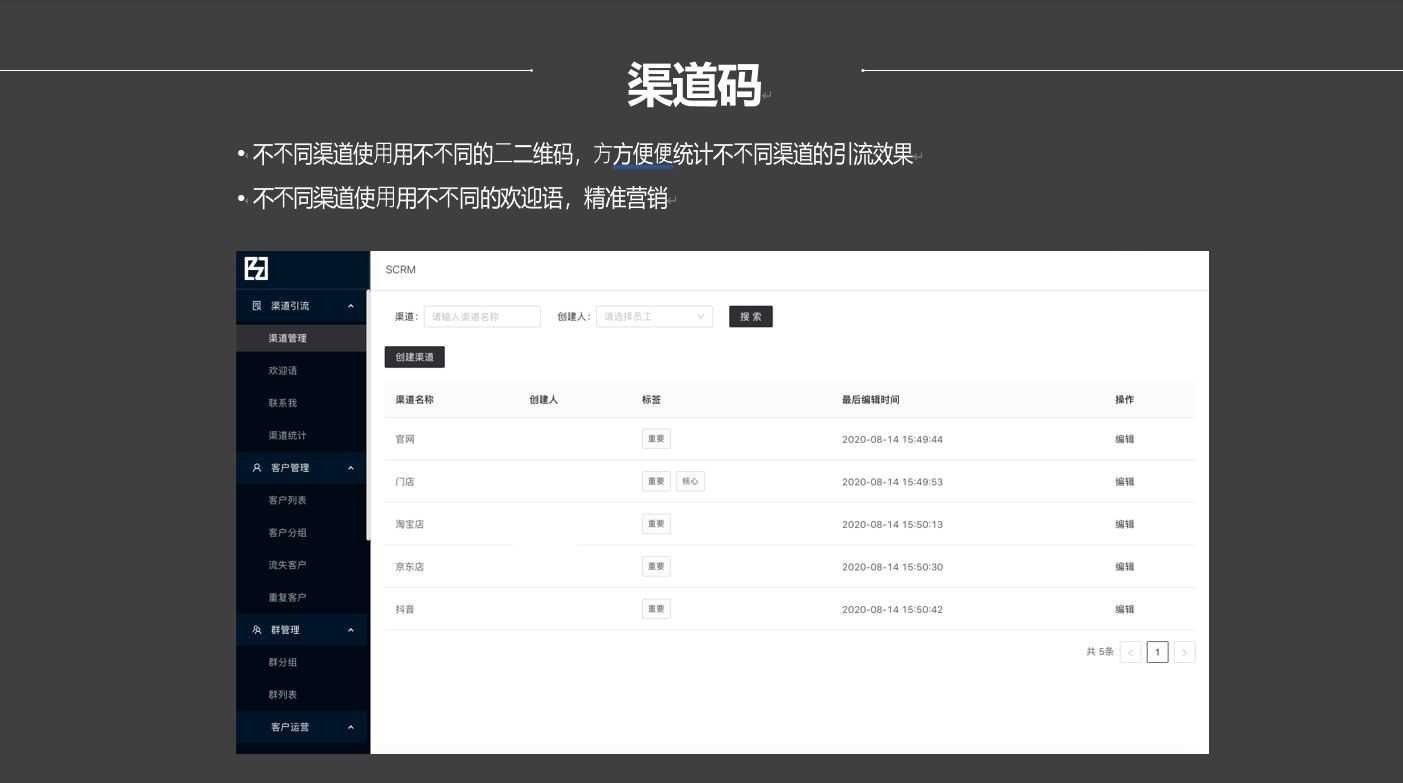This screenshot has height=783, width=1403.
Task: Collapse the 客户运营 menu chevron
Action: 350,727
